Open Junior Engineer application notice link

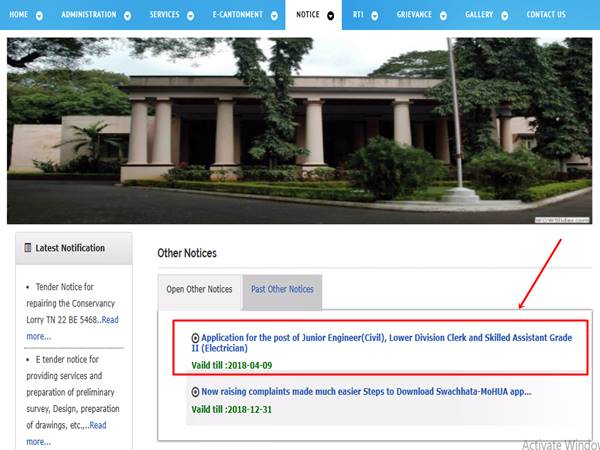click(x=382, y=343)
